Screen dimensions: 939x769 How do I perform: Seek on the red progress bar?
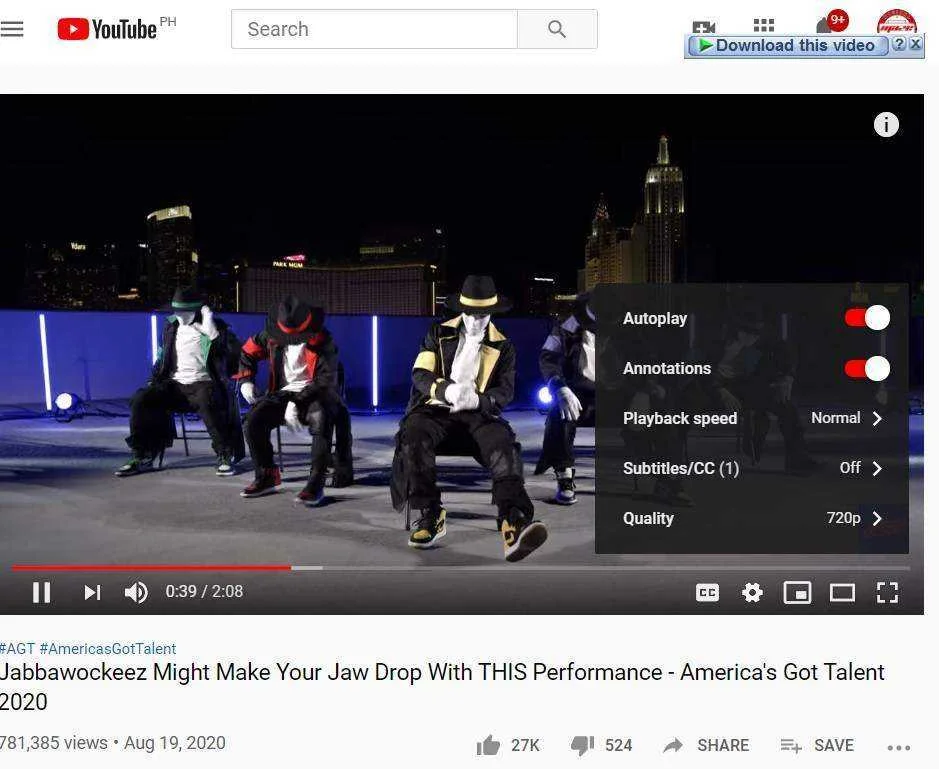[x=152, y=567]
